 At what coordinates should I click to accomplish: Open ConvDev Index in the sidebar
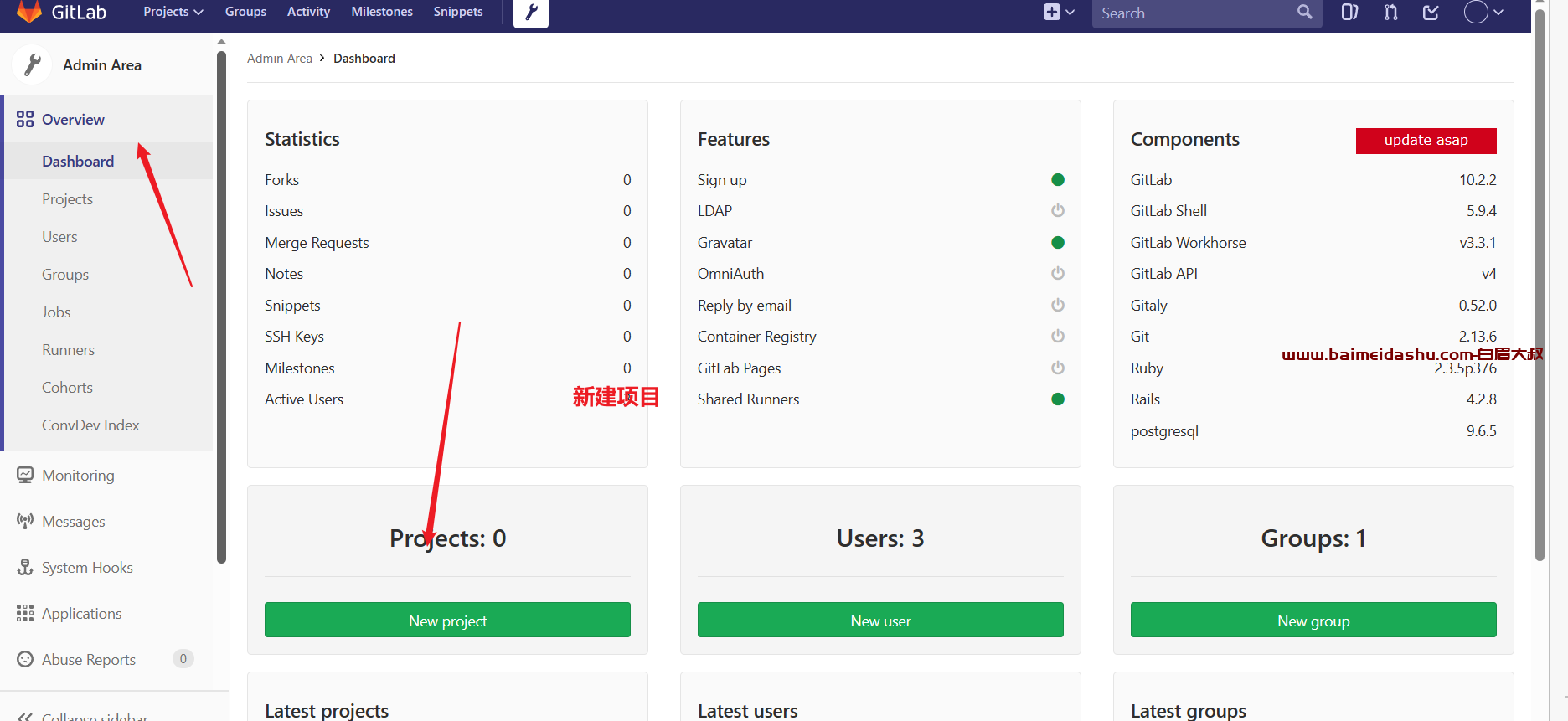tap(90, 425)
